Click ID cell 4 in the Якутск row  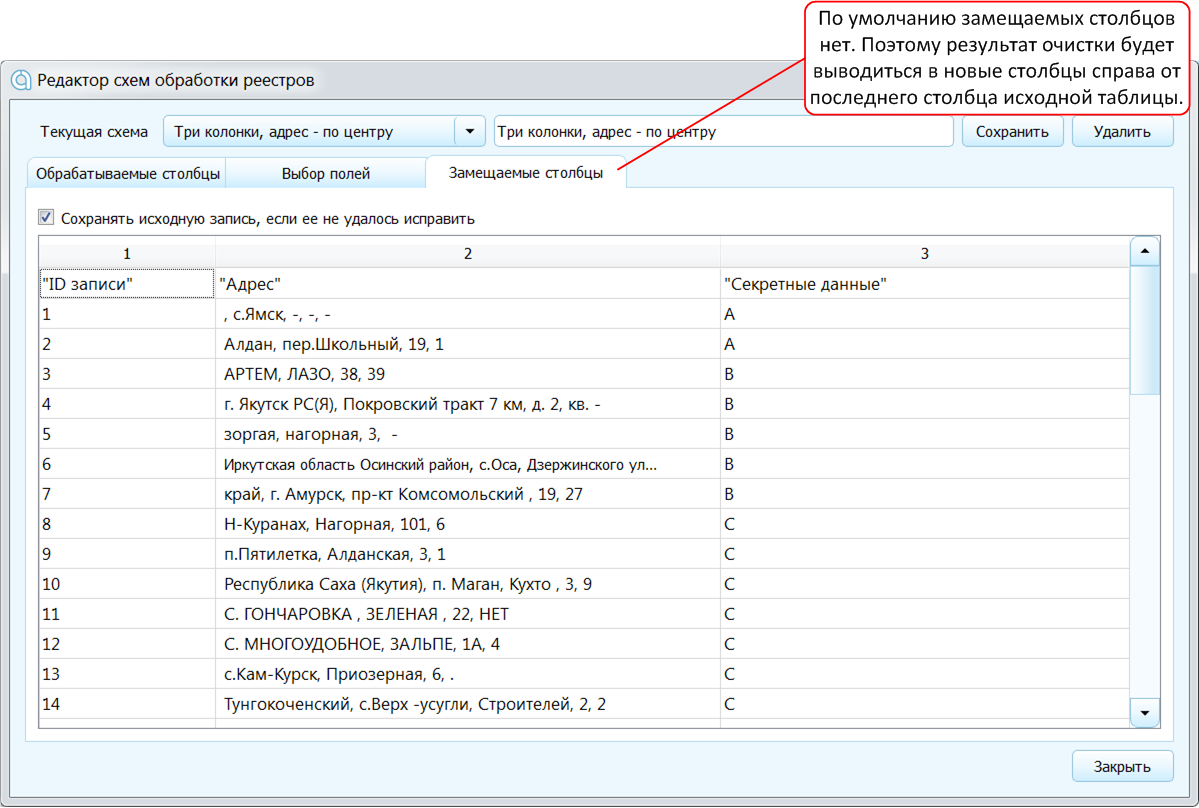pyautogui.click(x=127, y=404)
